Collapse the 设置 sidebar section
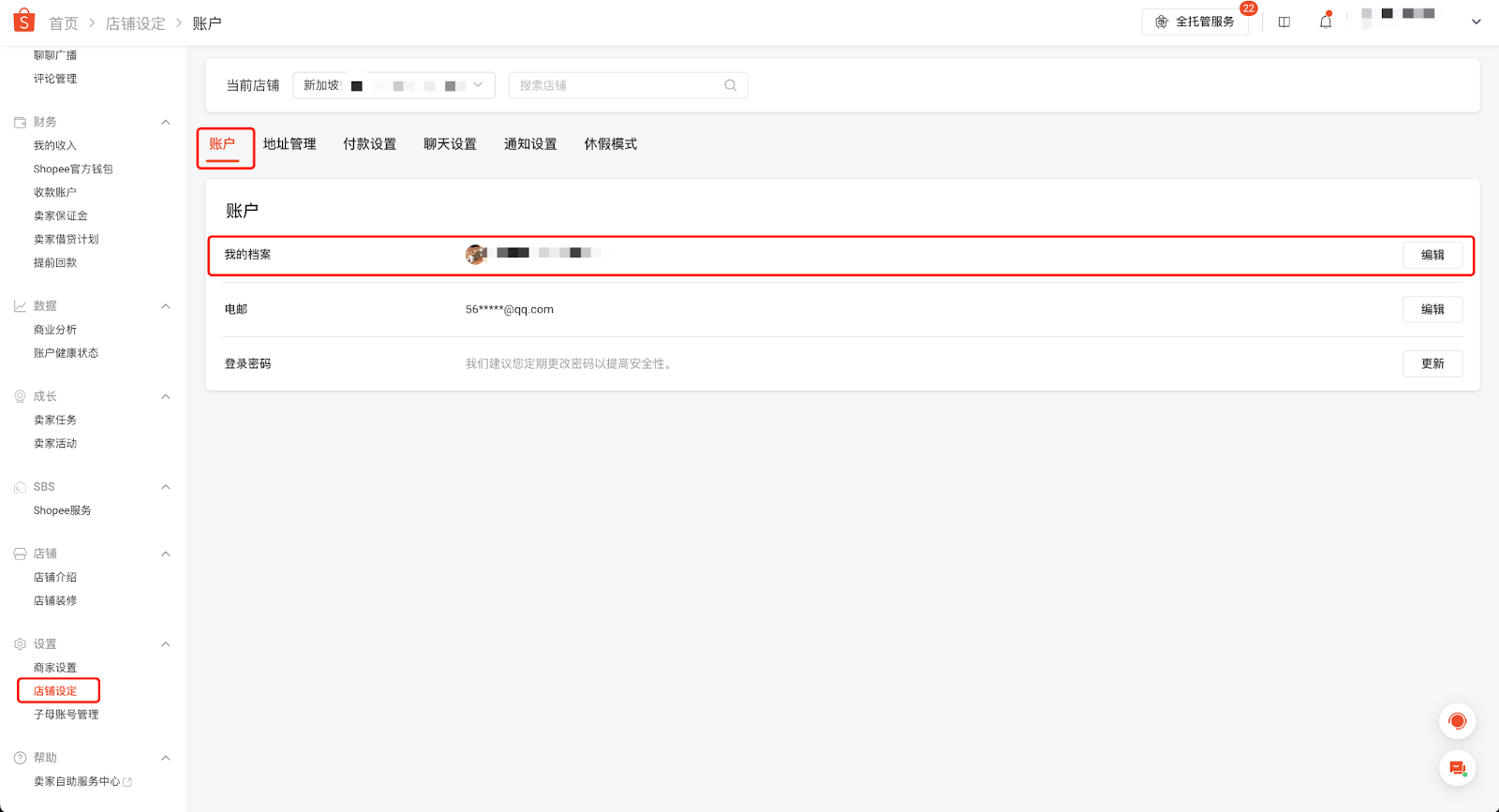This screenshot has width=1499, height=812. (x=166, y=644)
